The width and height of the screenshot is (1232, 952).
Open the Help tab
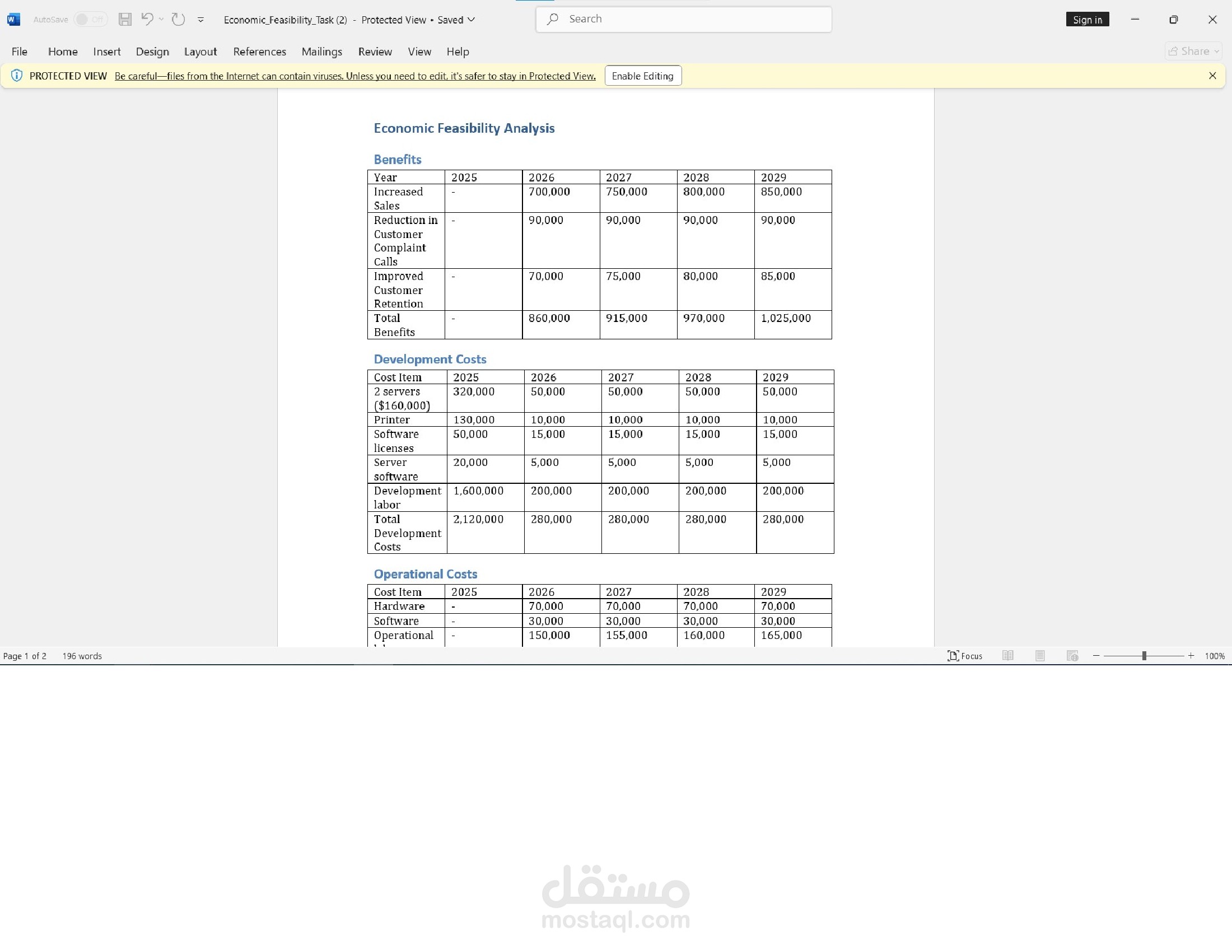(x=458, y=52)
